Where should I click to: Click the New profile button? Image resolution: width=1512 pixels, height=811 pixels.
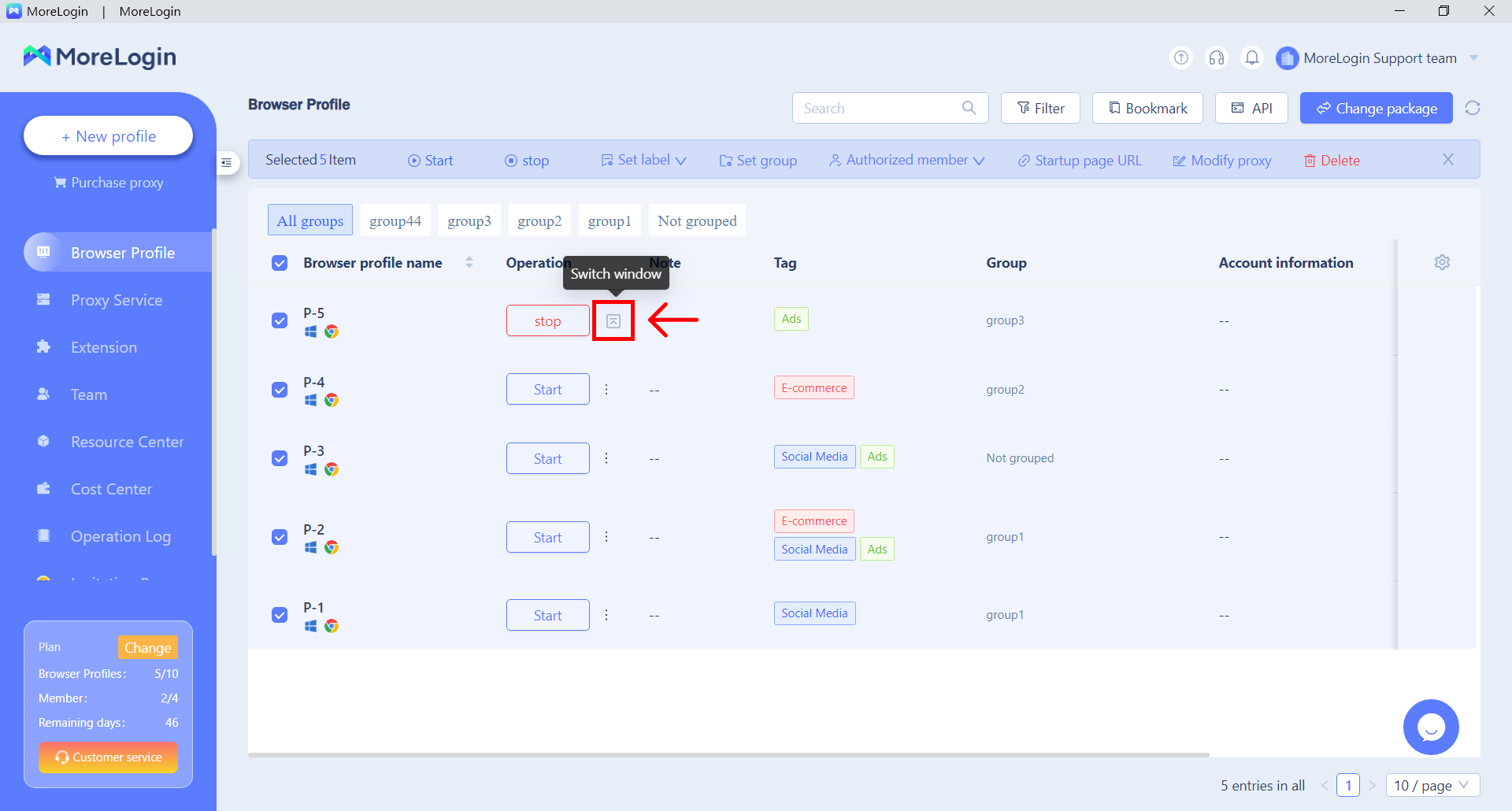pos(108,136)
